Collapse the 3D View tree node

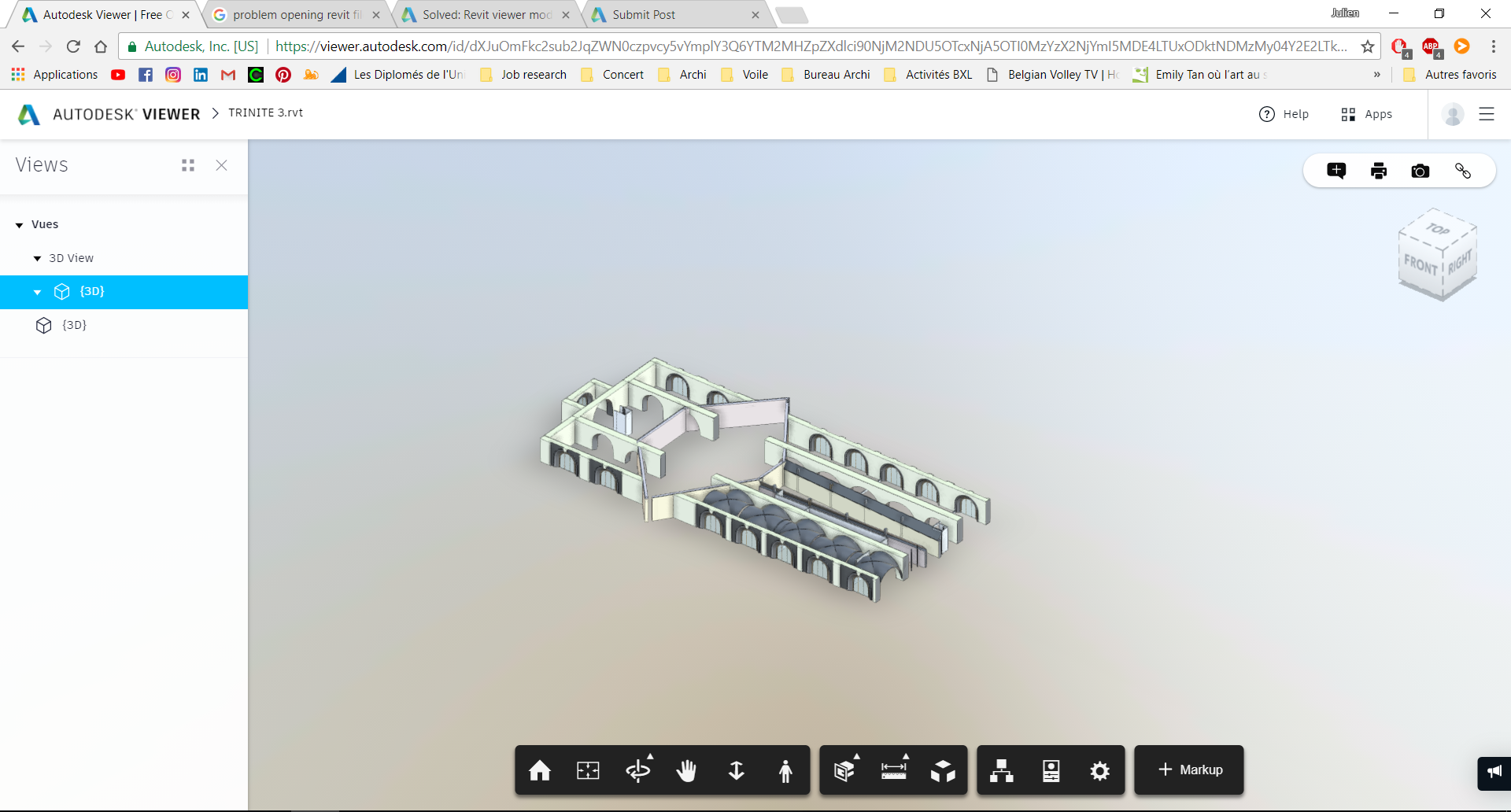tap(37, 259)
